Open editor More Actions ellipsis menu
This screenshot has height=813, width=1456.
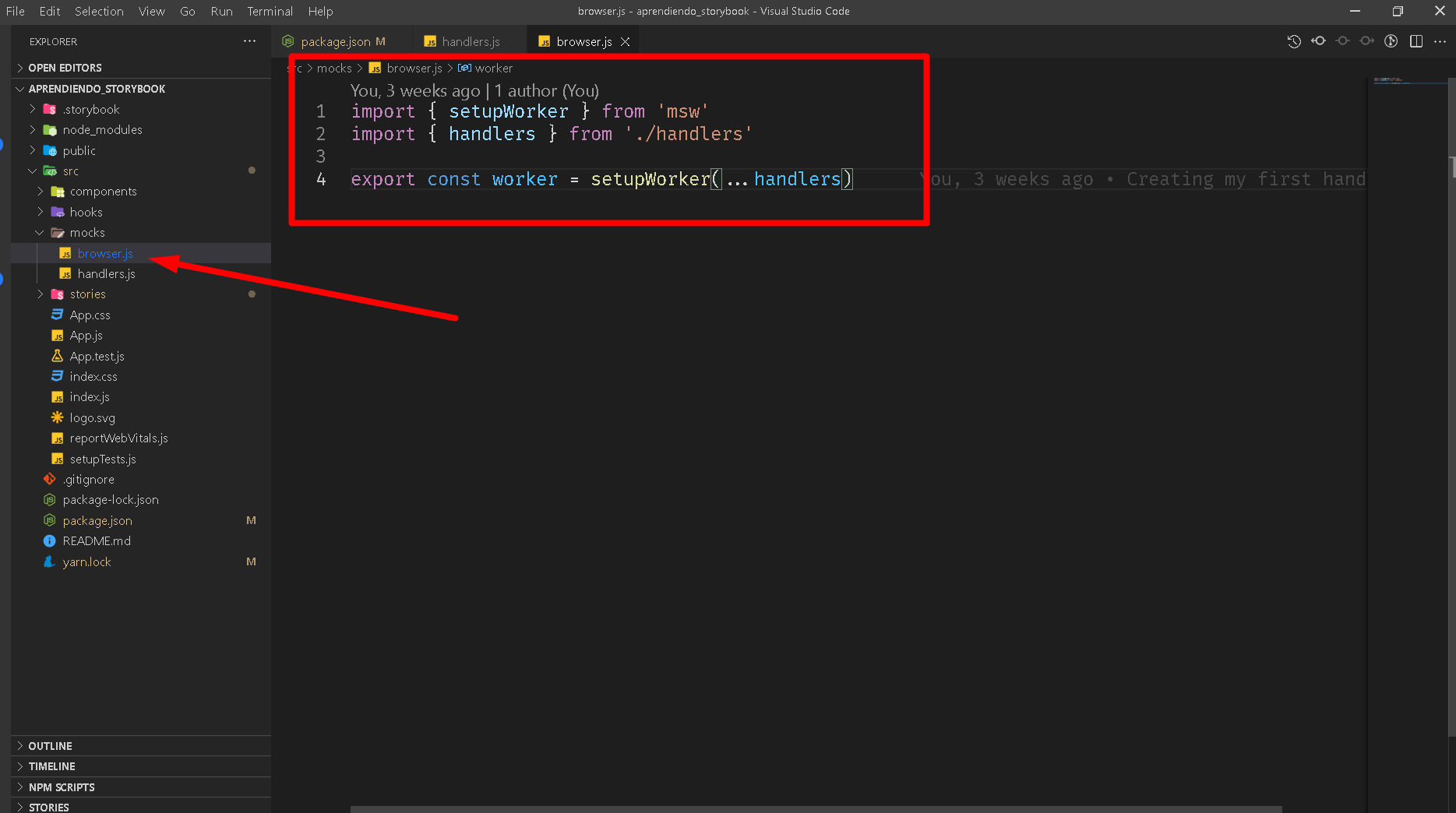pos(1440,41)
